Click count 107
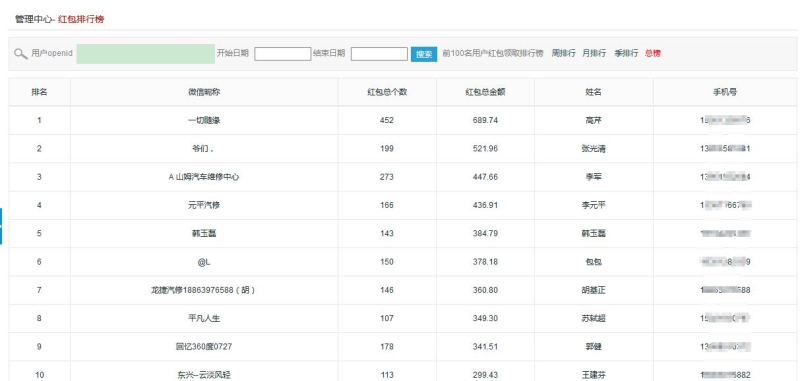 [x=387, y=319]
